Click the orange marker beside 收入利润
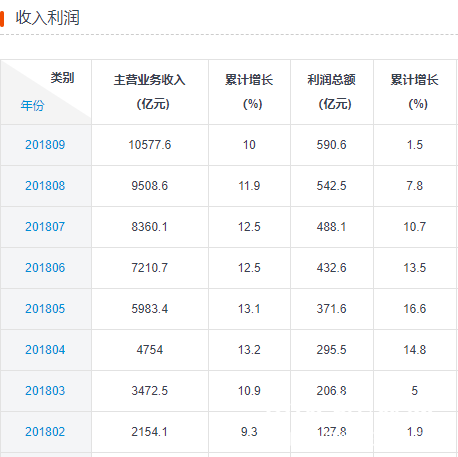458x457 pixels. (x=2, y=19)
